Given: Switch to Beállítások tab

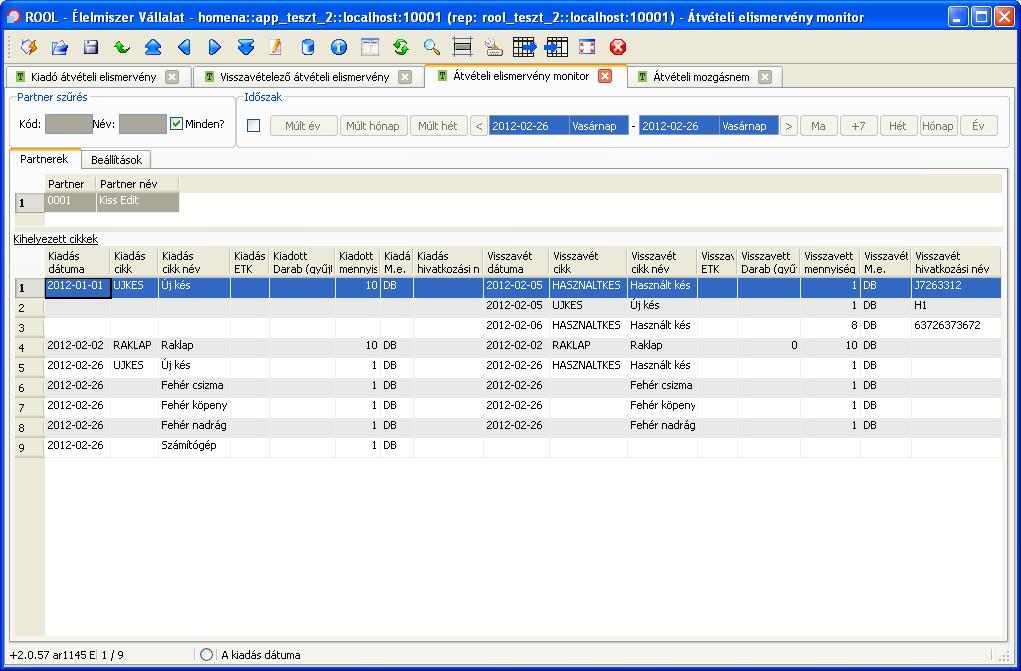Looking at the screenshot, I should [x=114, y=160].
